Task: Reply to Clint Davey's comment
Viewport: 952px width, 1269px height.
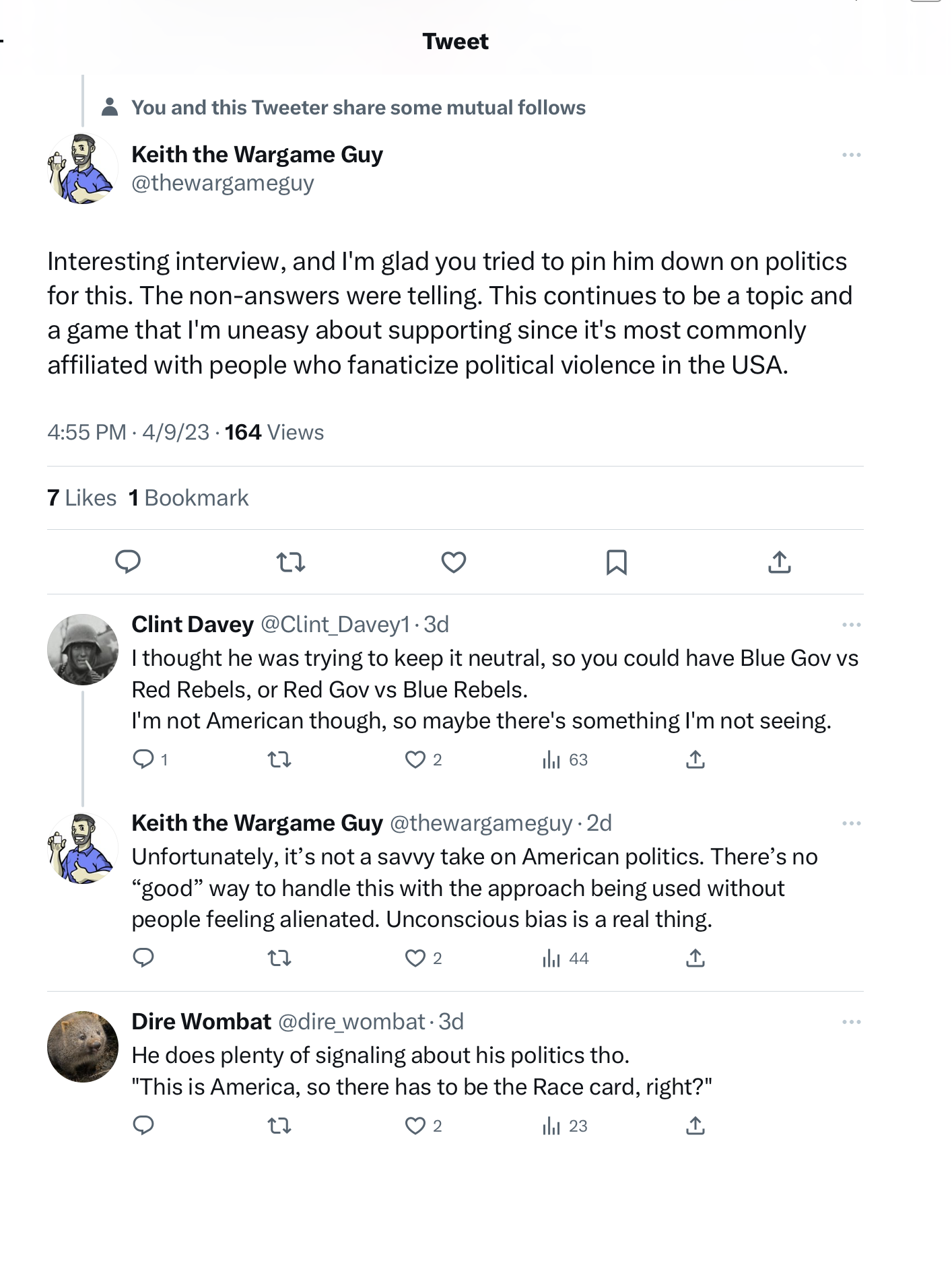Action: [143, 760]
